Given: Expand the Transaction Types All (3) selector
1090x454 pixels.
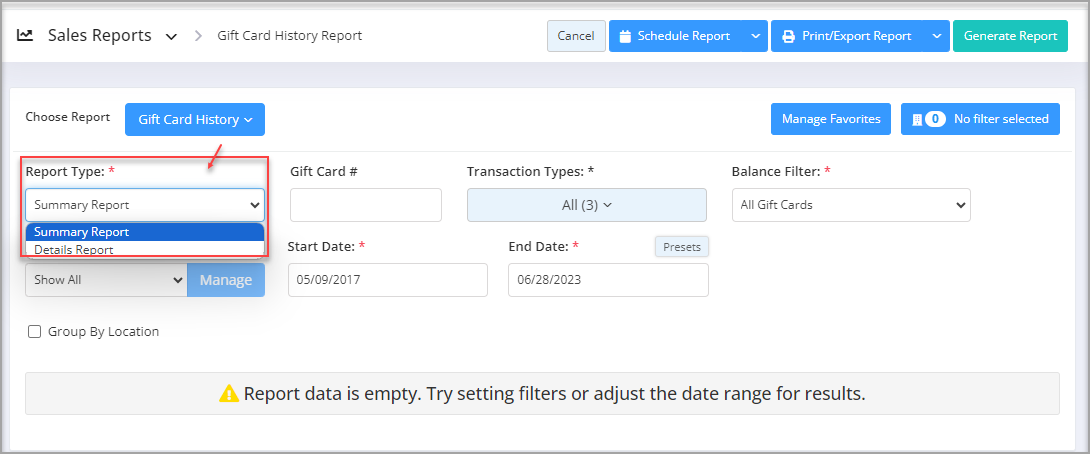Looking at the screenshot, I should [x=587, y=205].
